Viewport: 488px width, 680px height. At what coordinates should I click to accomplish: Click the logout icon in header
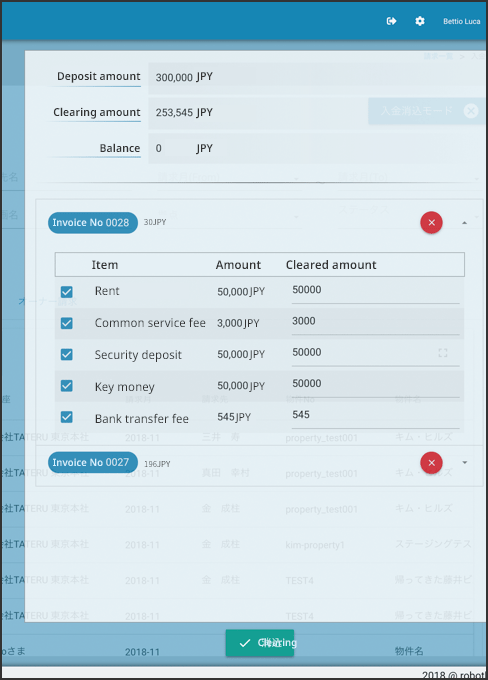pos(391,21)
